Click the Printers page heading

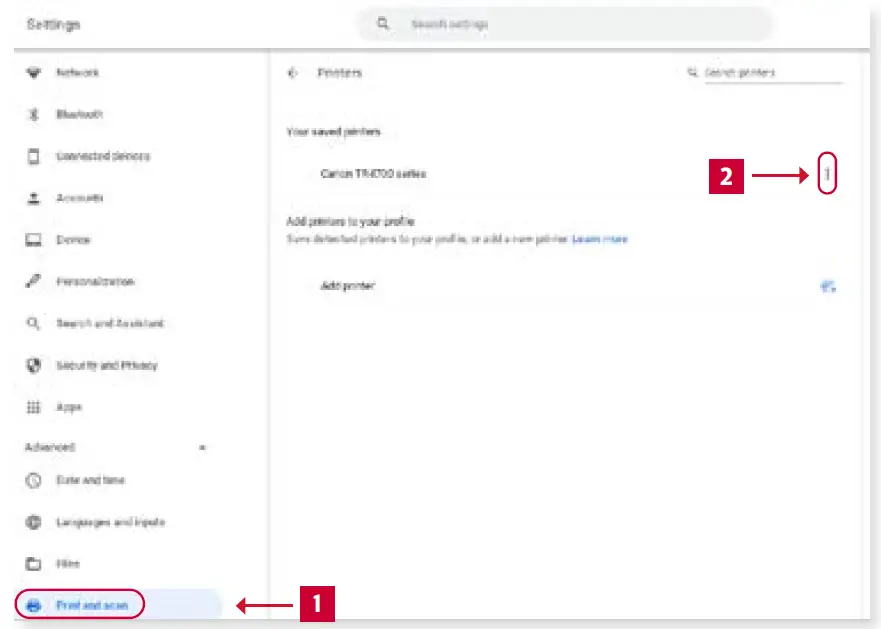tap(340, 73)
